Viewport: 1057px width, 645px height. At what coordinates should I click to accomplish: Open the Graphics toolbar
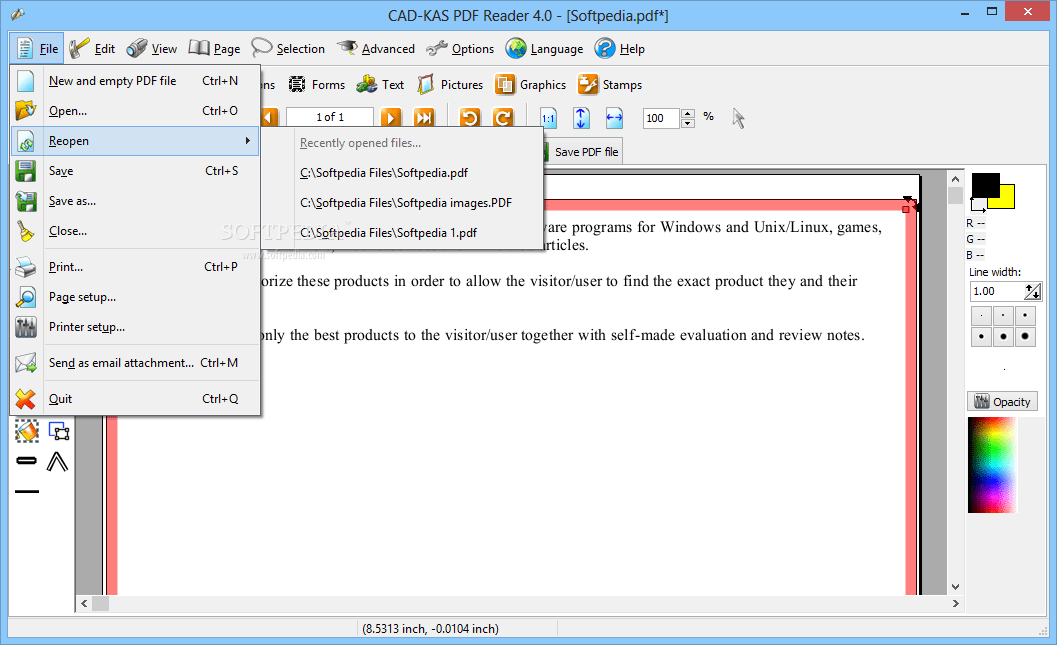[531, 85]
